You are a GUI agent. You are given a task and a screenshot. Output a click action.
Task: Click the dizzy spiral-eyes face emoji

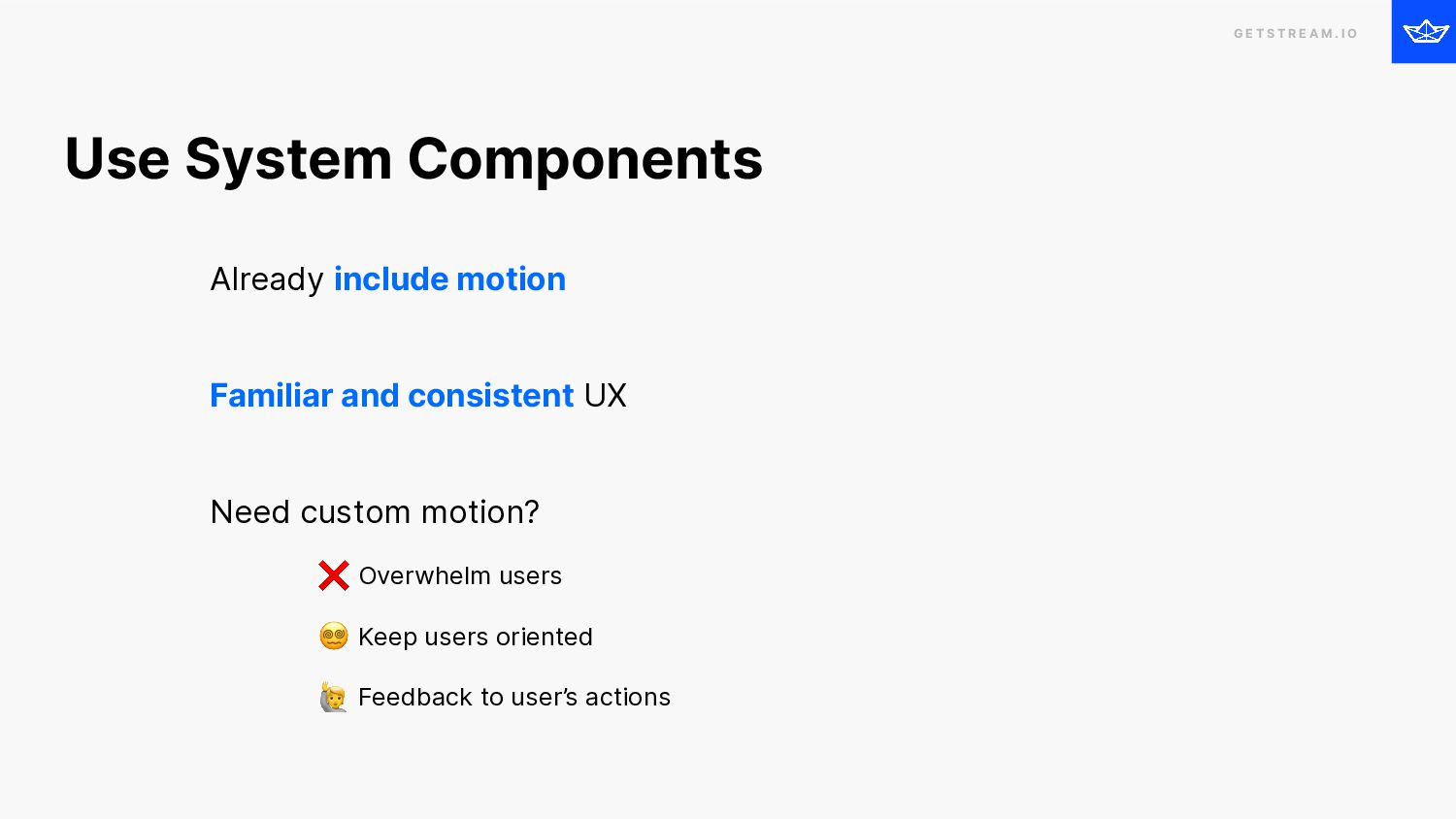pyautogui.click(x=333, y=637)
